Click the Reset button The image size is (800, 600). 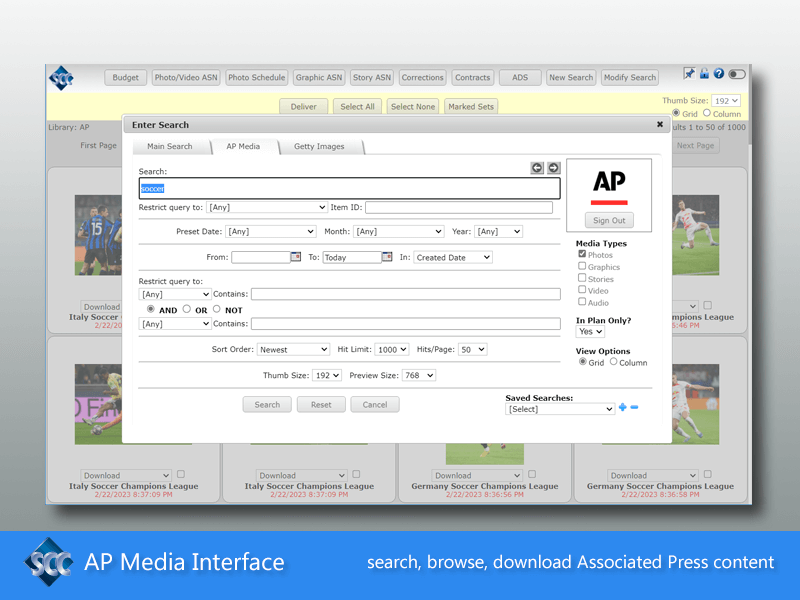tap(321, 405)
